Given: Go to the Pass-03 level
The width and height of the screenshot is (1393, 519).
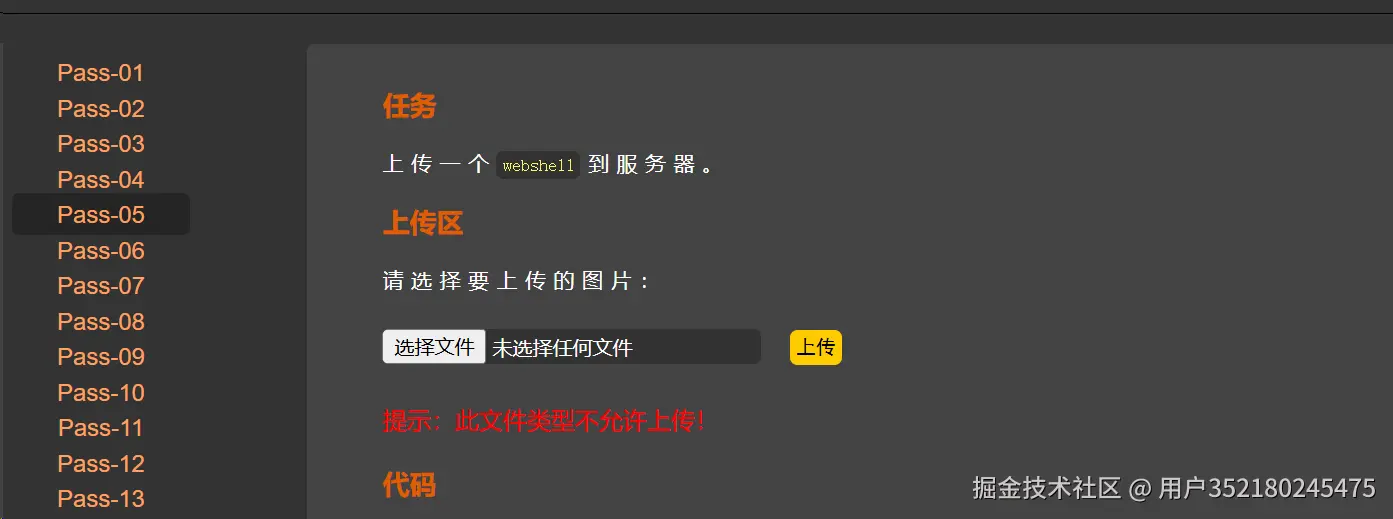Looking at the screenshot, I should tap(100, 144).
